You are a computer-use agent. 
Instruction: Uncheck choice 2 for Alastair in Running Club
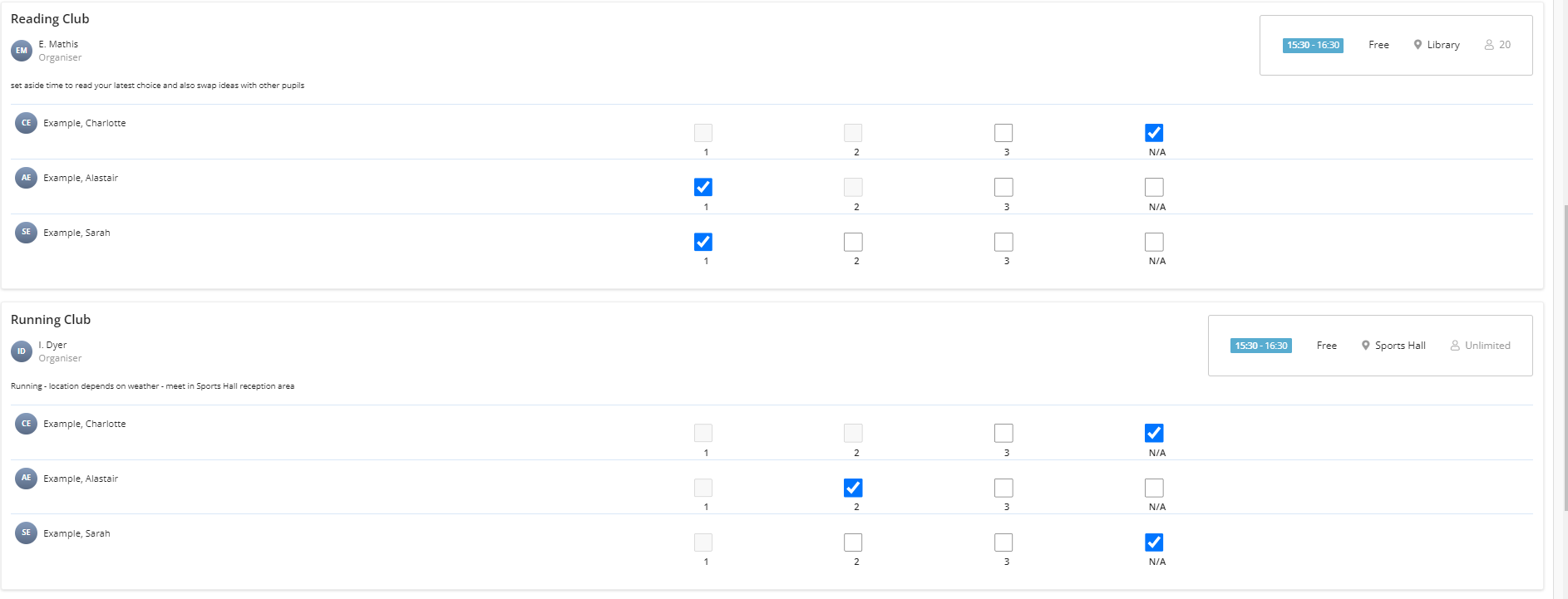click(853, 488)
